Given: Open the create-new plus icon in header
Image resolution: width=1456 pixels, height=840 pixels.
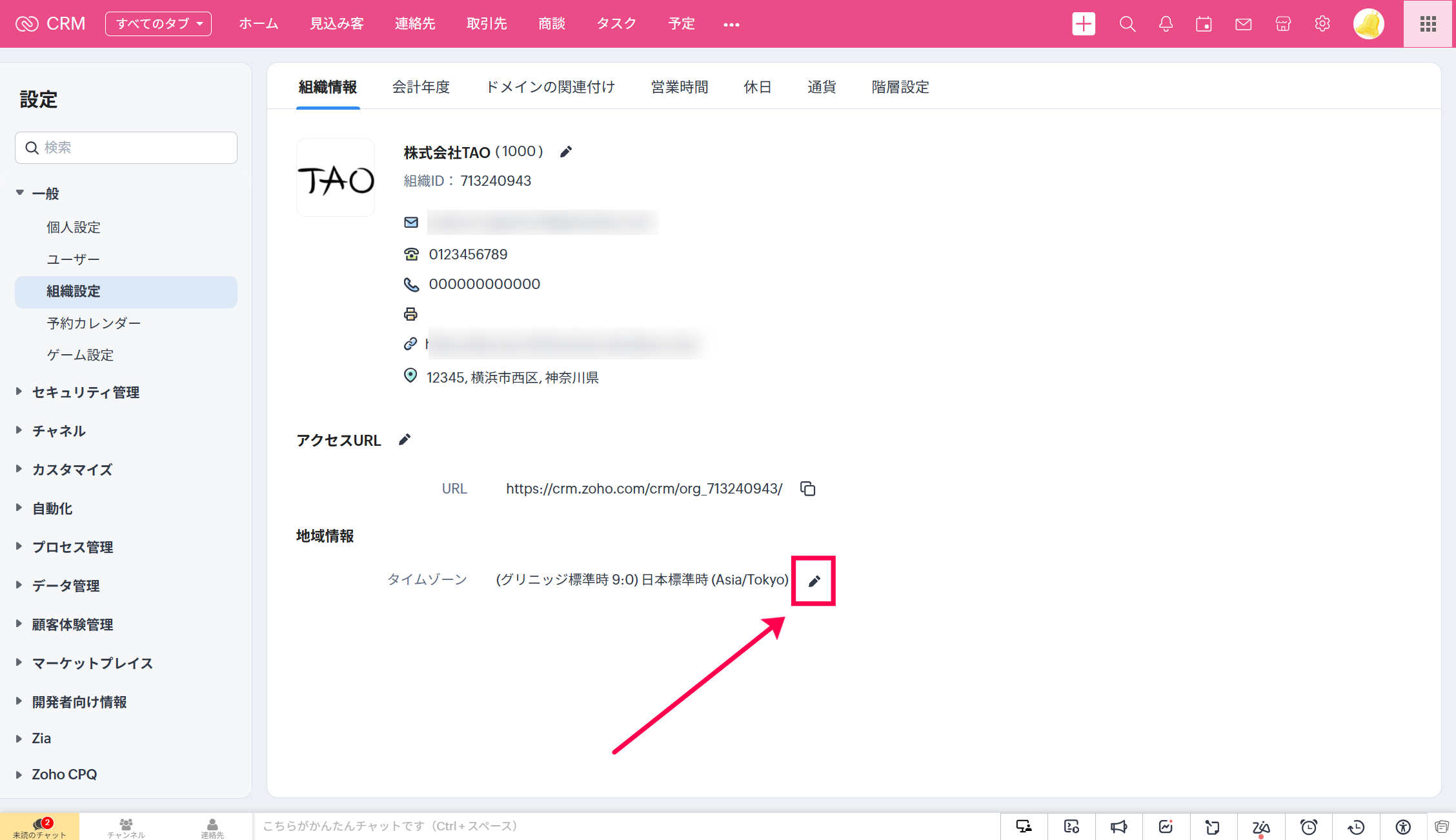Looking at the screenshot, I should click(1083, 24).
